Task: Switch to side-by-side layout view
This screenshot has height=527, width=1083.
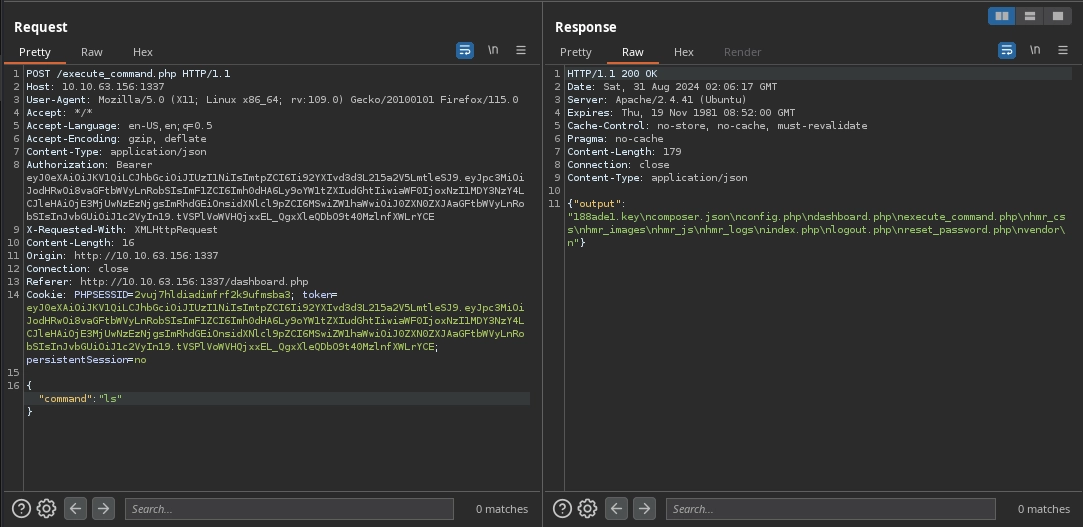Action: tap(1001, 16)
